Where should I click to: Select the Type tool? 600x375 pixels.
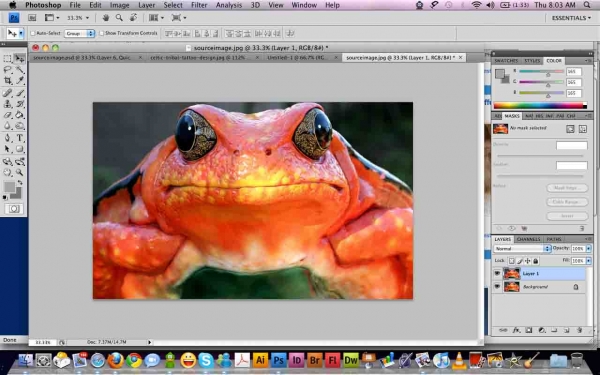pyautogui.click(x=20, y=138)
